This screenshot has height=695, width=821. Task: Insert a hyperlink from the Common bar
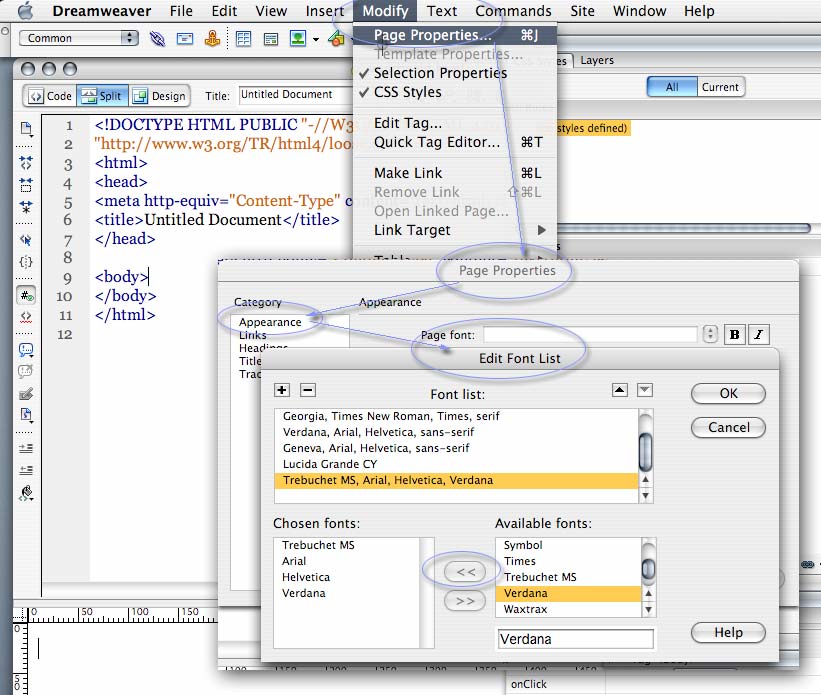point(157,38)
